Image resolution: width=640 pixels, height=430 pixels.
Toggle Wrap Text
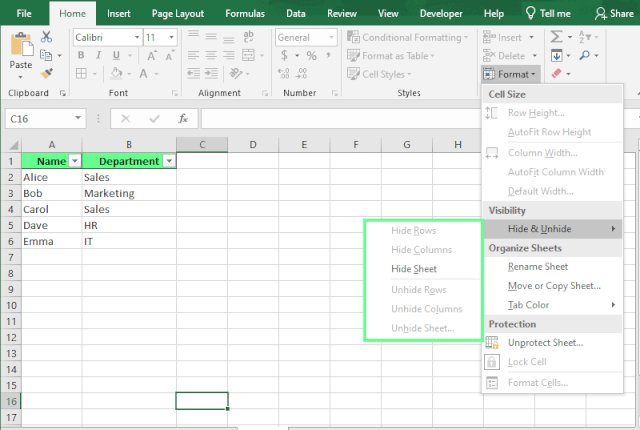[248, 36]
